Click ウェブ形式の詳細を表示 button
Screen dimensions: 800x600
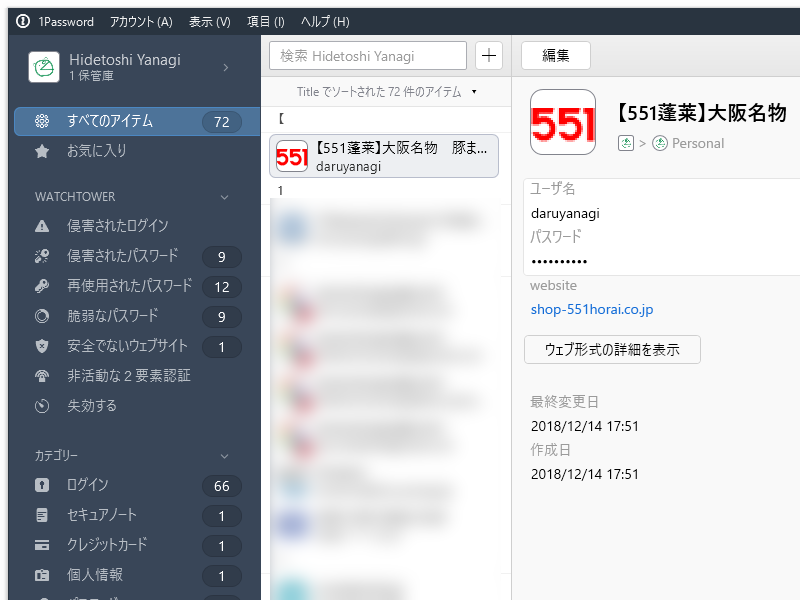pos(612,349)
